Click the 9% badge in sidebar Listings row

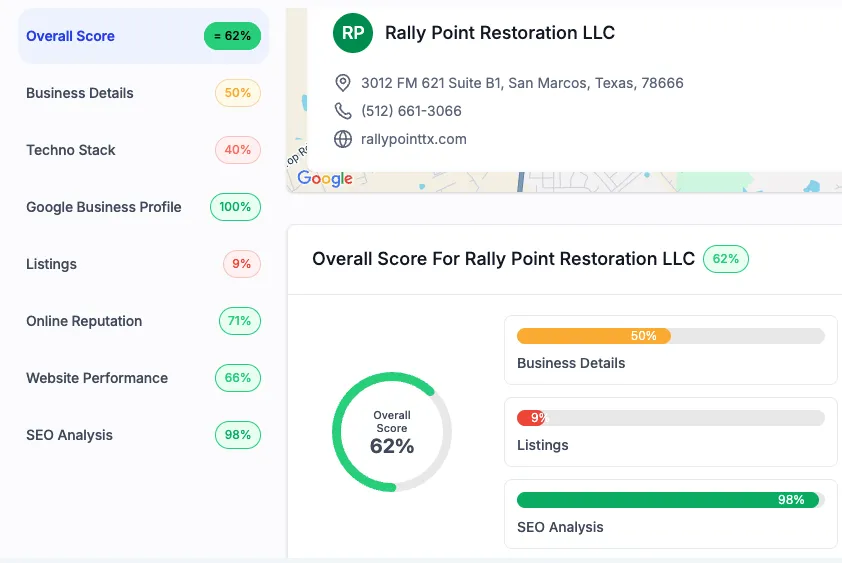pyautogui.click(x=242, y=264)
